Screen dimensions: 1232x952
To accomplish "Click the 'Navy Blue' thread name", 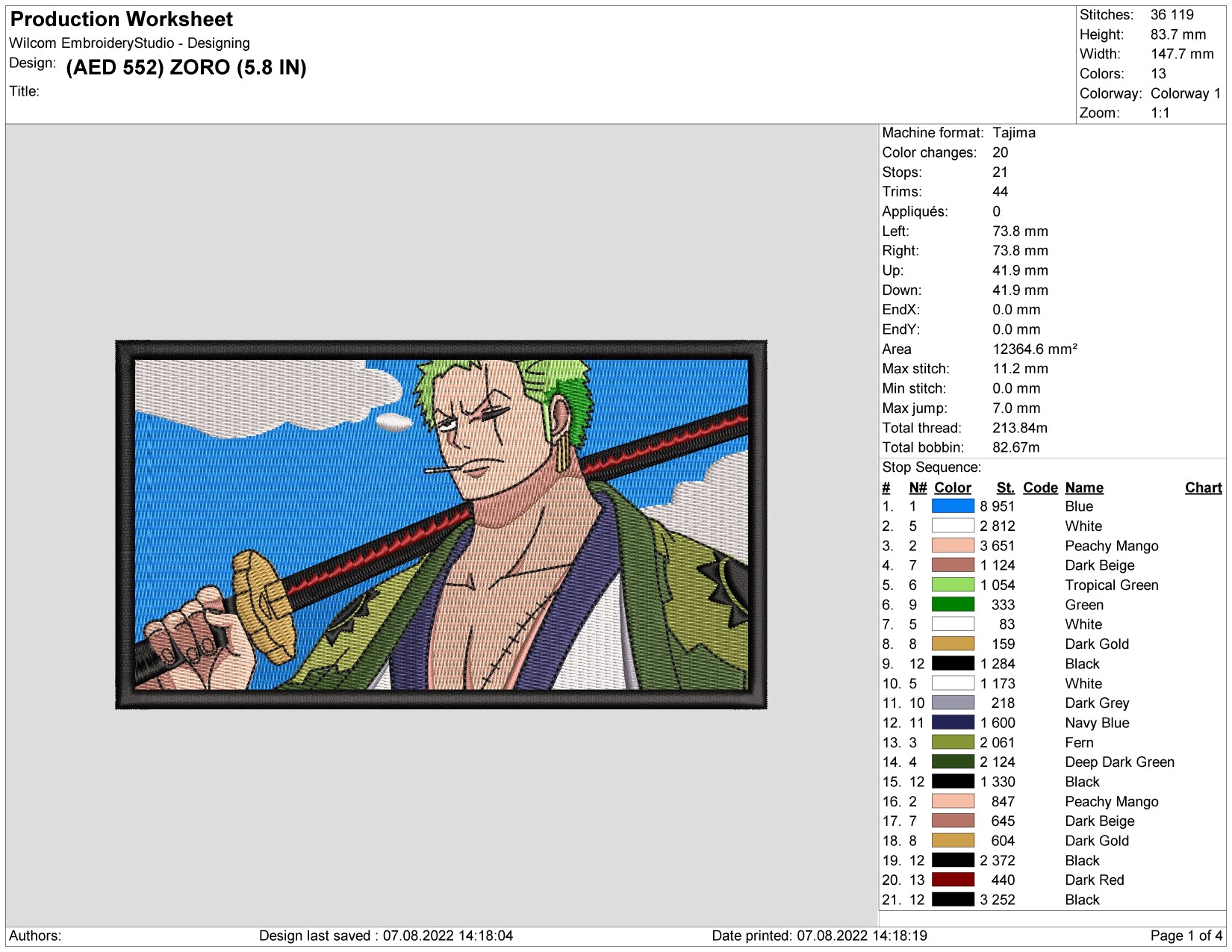I will 1097,723.
